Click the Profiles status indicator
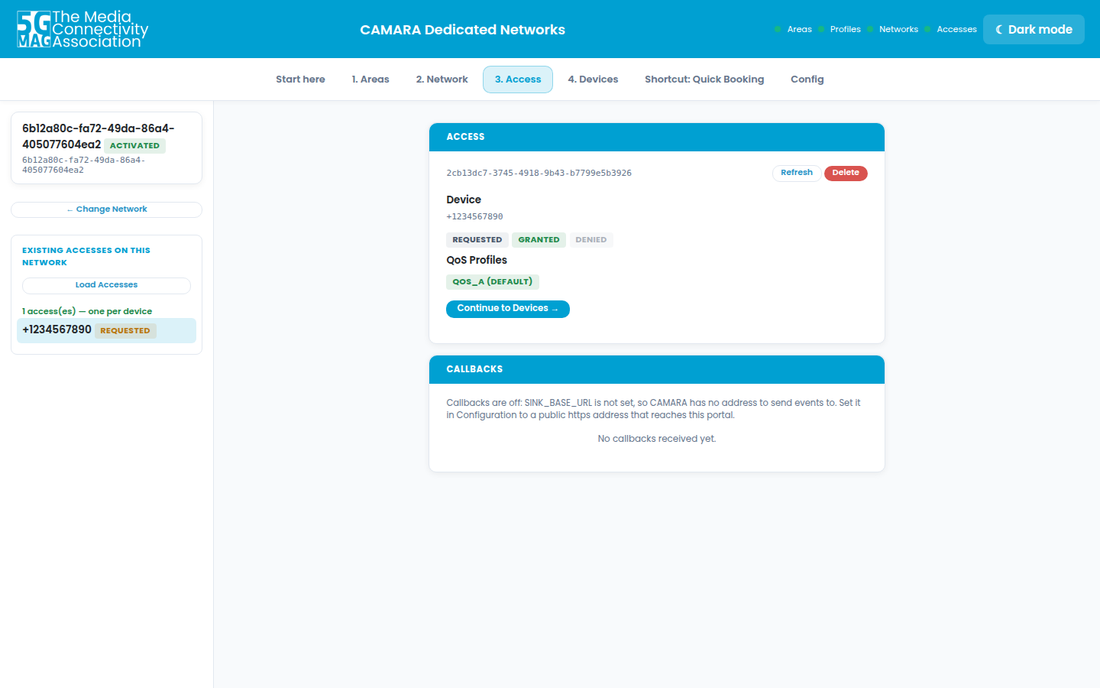Viewport: 1100px width, 688px height. 839,29
